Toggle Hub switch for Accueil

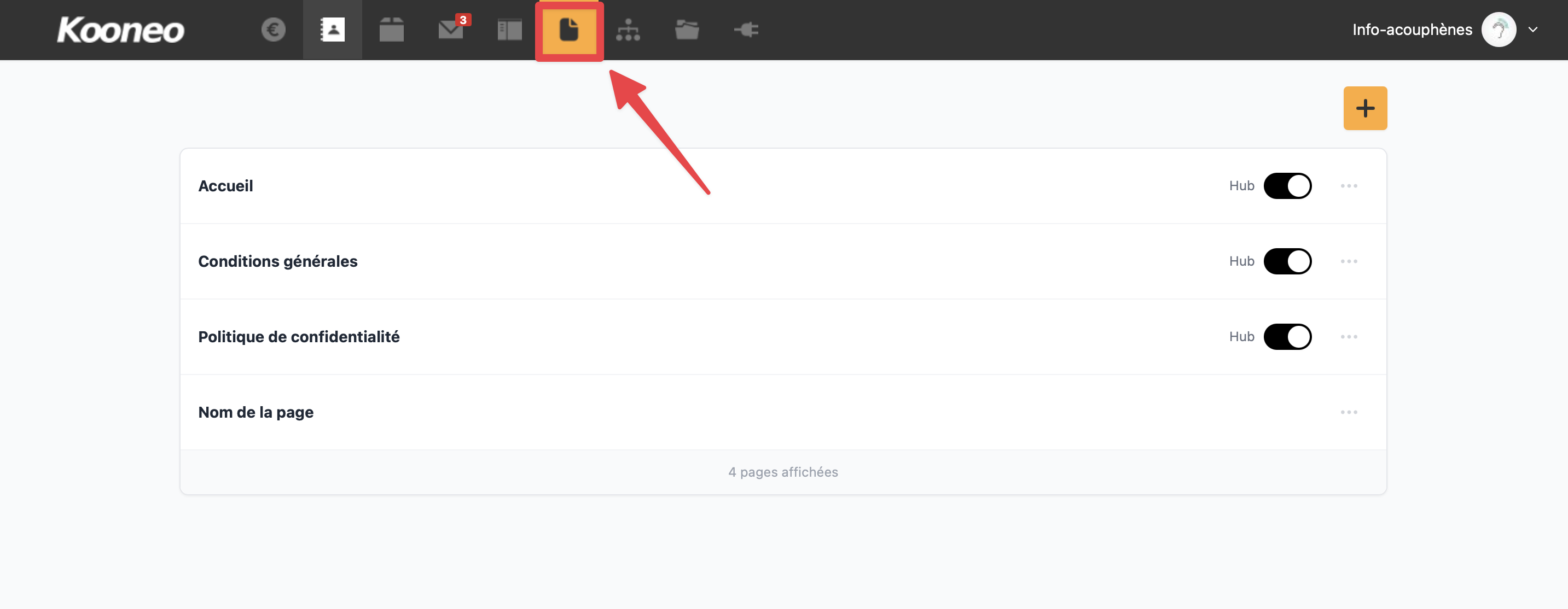click(1287, 185)
